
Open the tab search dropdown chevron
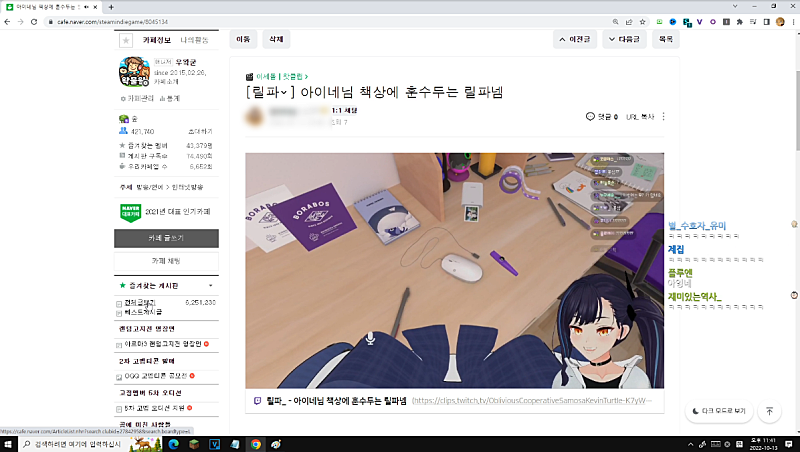735,6
